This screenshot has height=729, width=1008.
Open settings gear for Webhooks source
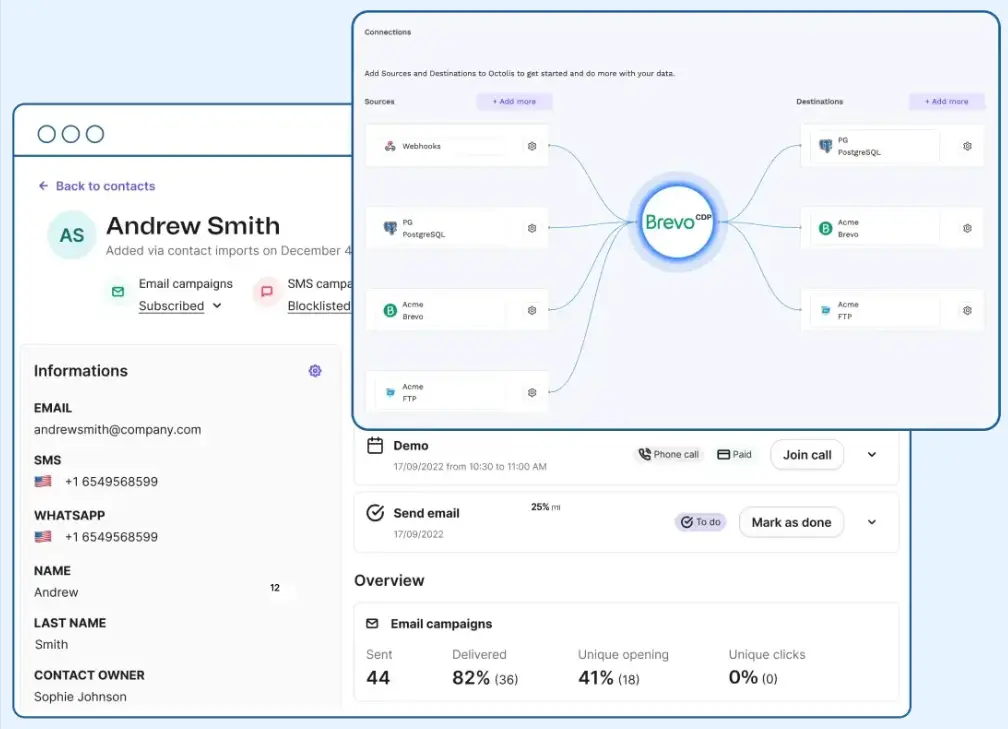tap(532, 146)
